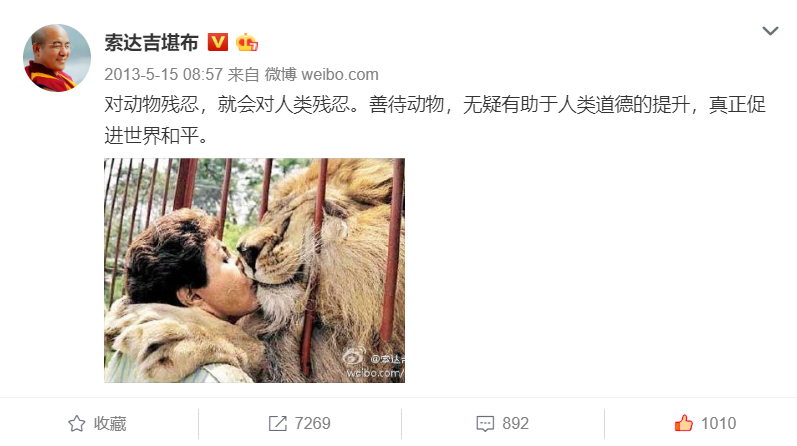The width and height of the screenshot is (797, 446).
Task: Click the repost share arrow icon
Action: coord(278,423)
